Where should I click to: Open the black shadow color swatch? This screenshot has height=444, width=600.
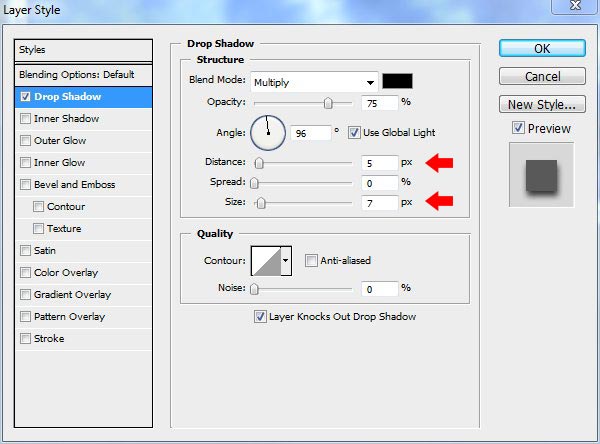tap(398, 81)
